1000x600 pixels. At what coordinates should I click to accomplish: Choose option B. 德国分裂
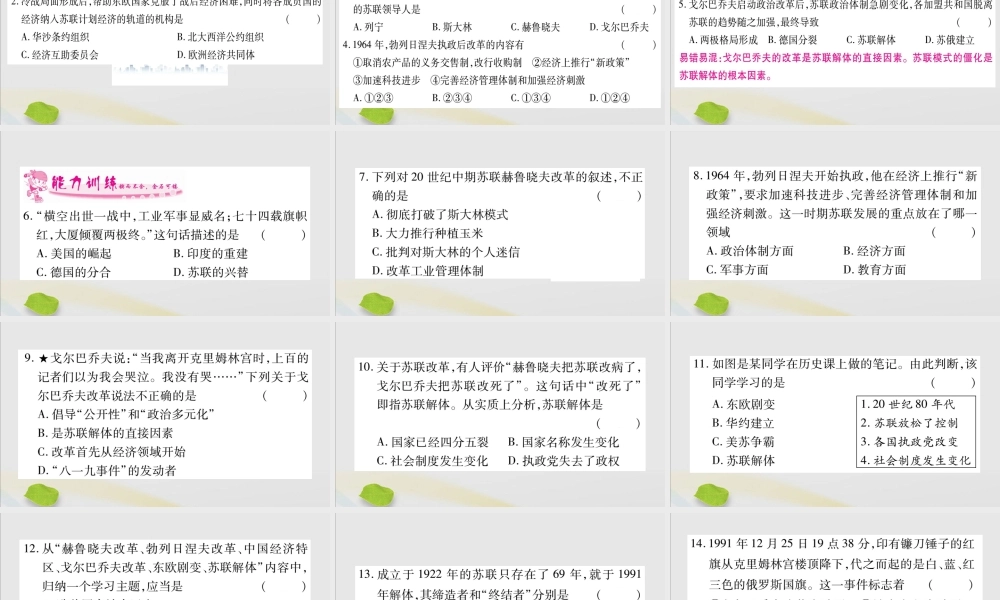click(x=792, y=40)
